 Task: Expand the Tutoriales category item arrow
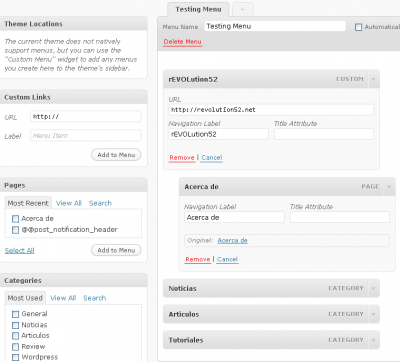pos(373,340)
